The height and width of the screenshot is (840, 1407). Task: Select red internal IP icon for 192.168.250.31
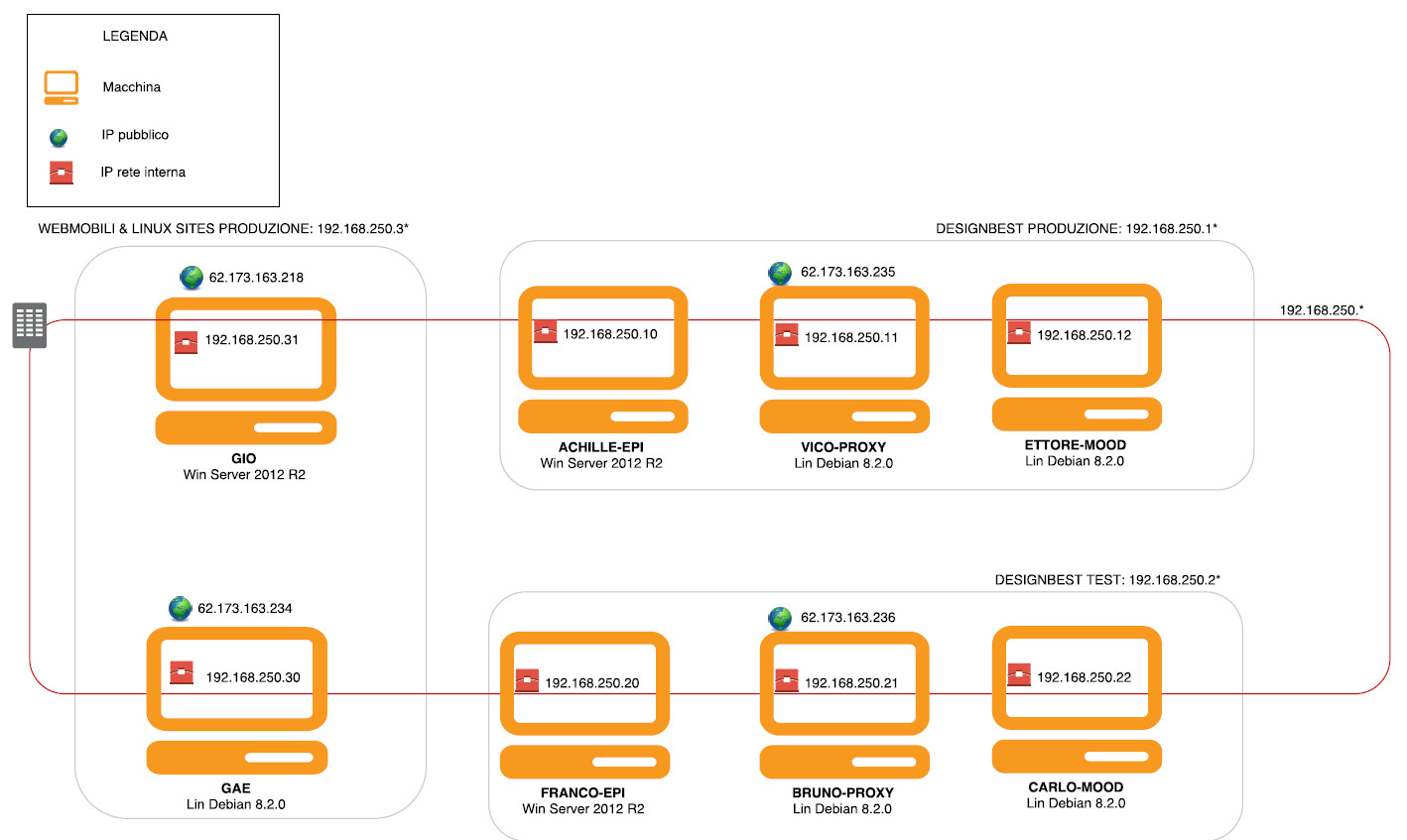click(186, 341)
